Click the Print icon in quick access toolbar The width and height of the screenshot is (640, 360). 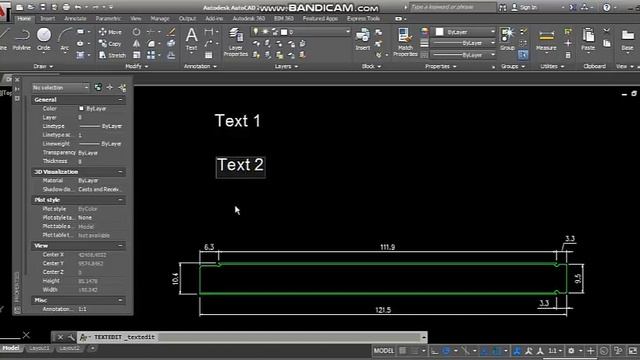[66, 7]
